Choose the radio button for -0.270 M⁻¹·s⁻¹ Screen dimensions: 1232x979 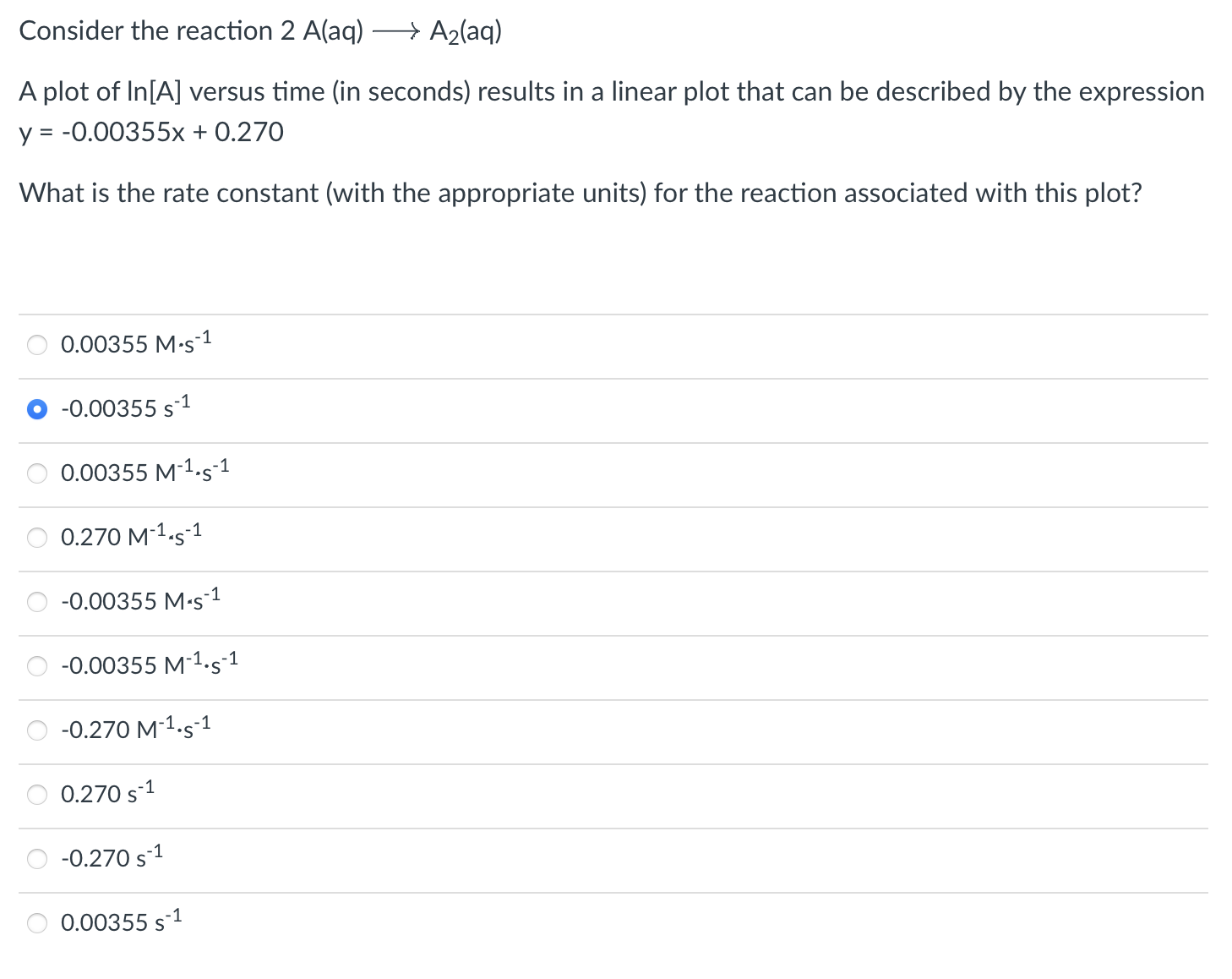[37, 730]
